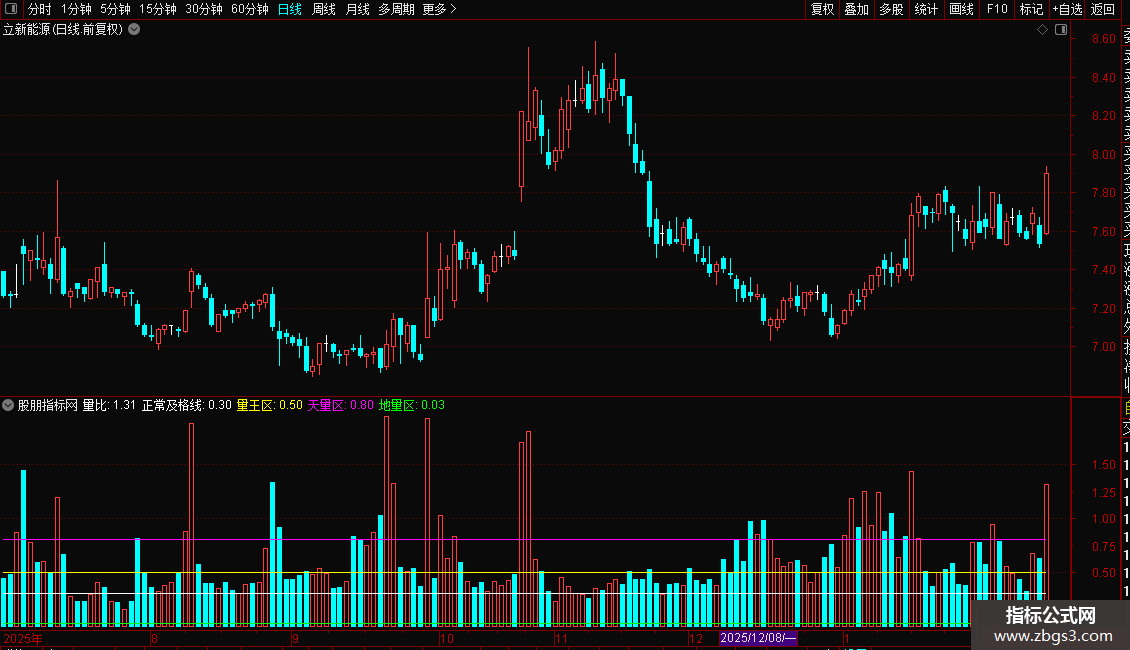Click 量王区: 0.50 yellow label
Image resolution: width=1130 pixels, height=650 pixels.
(270, 405)
